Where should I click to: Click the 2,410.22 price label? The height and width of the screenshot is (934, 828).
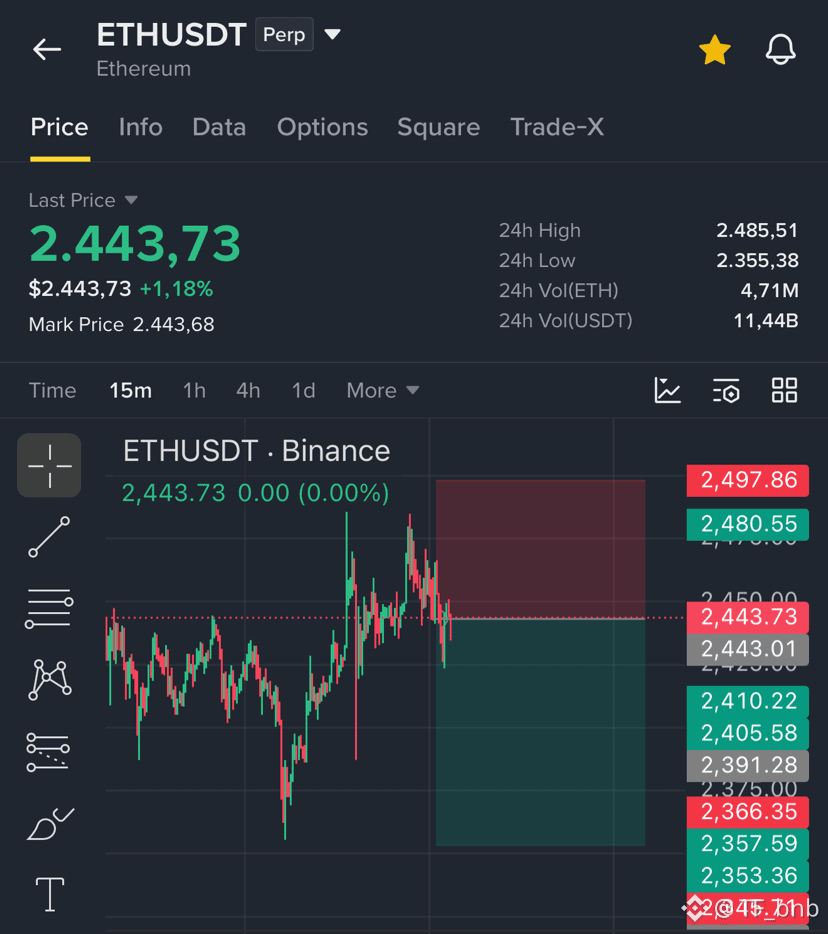coord(748,701)
